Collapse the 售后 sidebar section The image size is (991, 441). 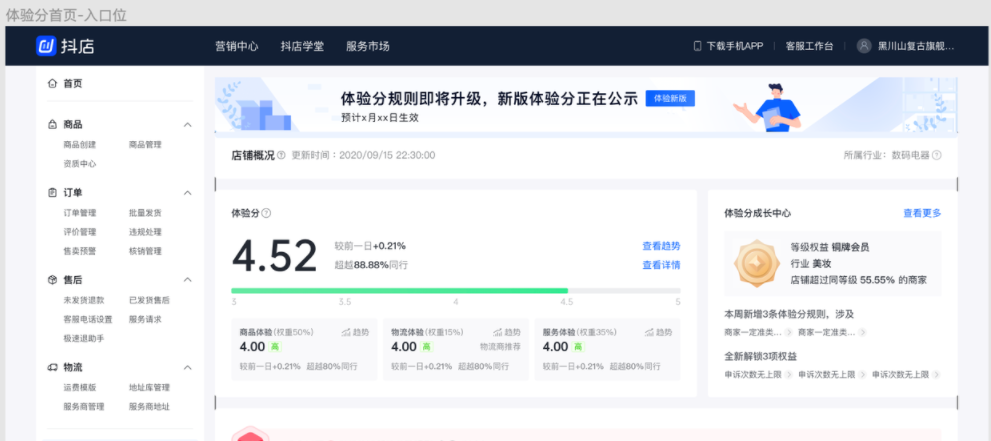pos(188,280)
